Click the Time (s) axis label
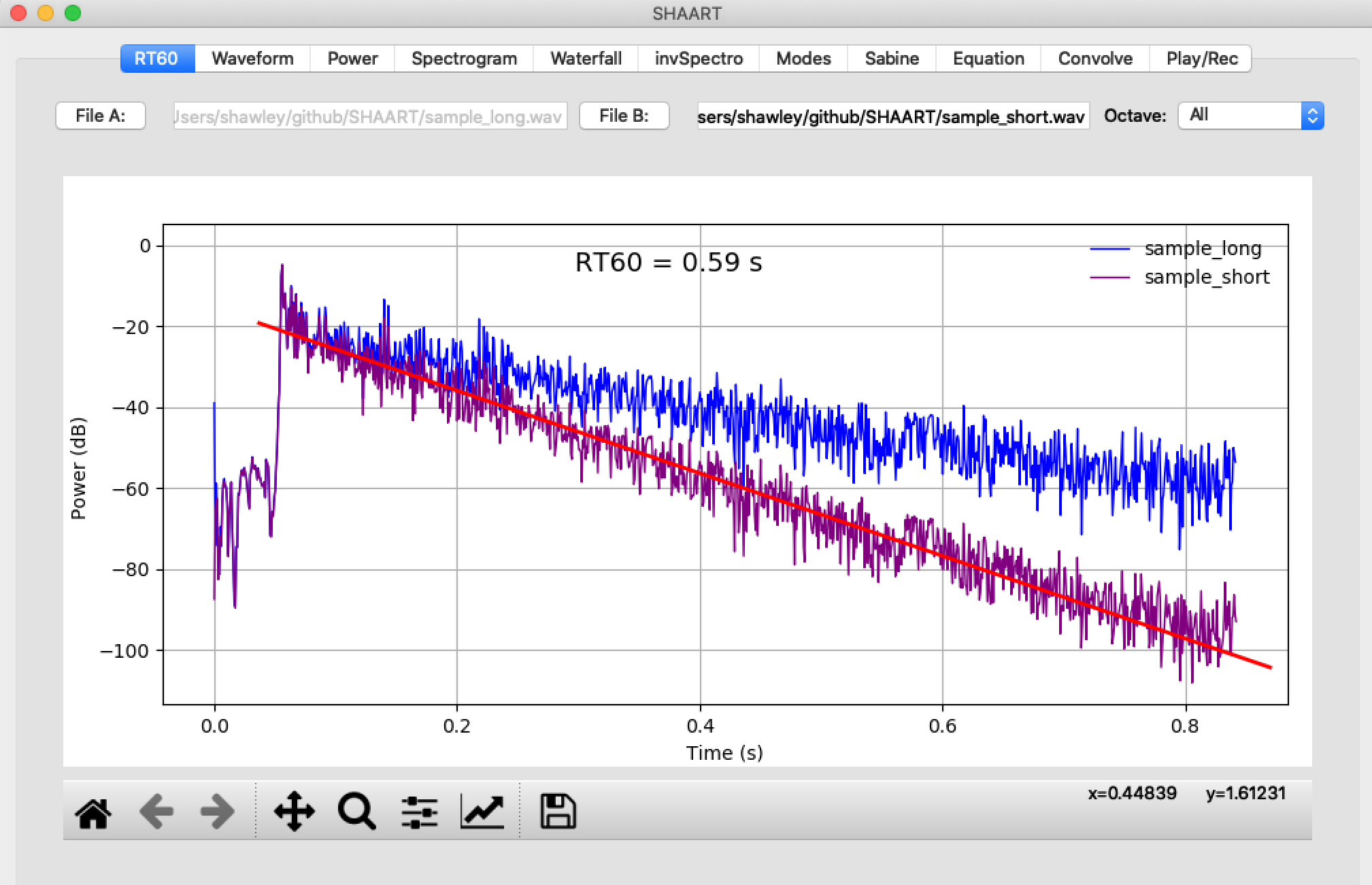Screen dimensions: 1372x885 tap(724, 753)
